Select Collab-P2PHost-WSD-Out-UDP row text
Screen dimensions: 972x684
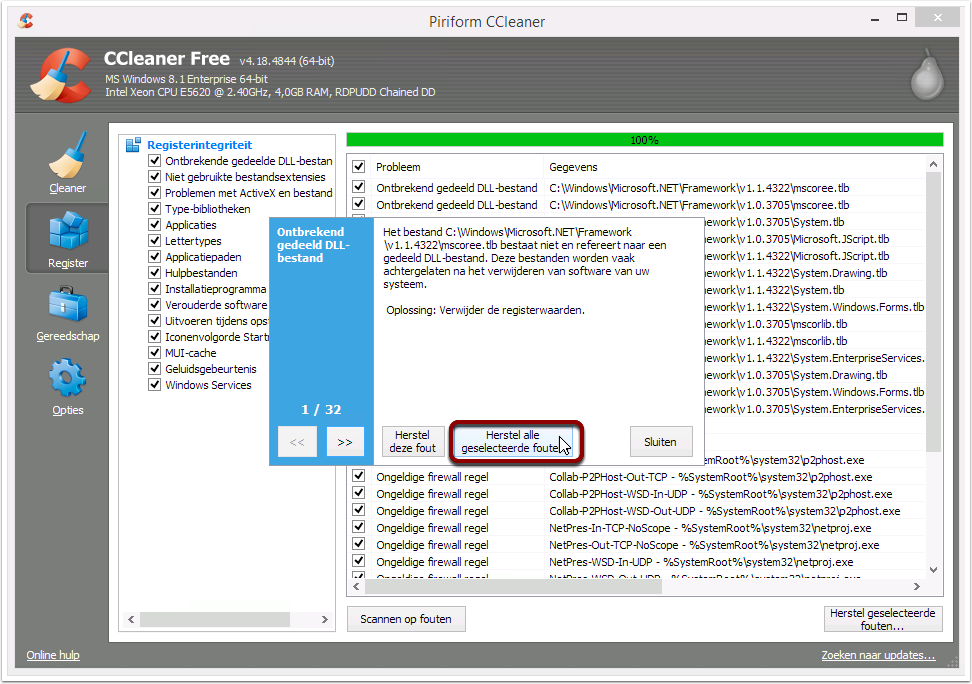pos(725,510)
